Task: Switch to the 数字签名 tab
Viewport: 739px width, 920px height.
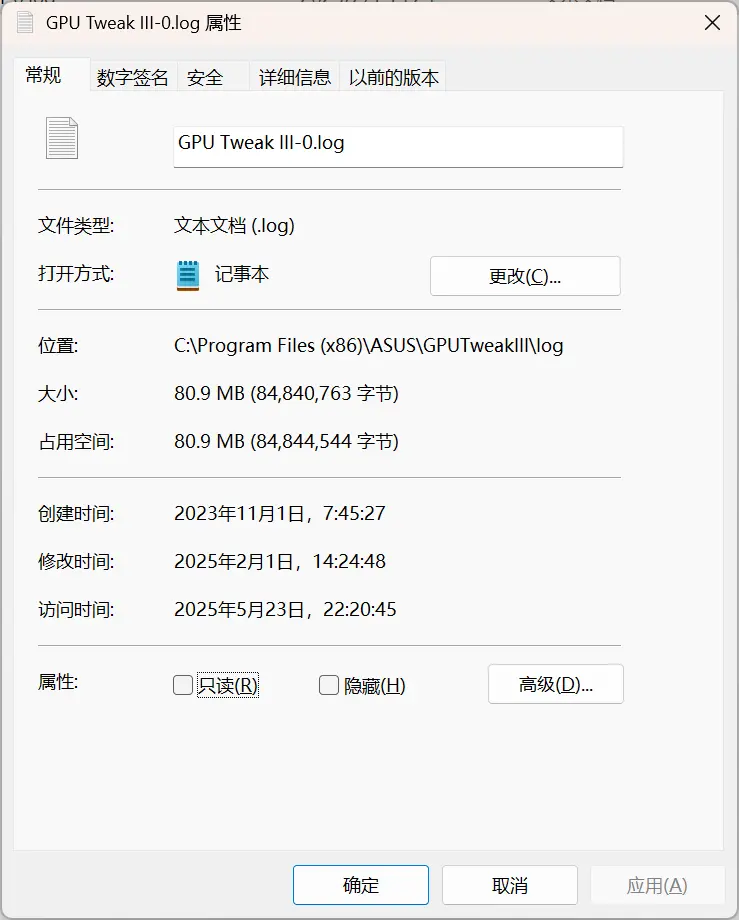Action: (x=133, y=77)
